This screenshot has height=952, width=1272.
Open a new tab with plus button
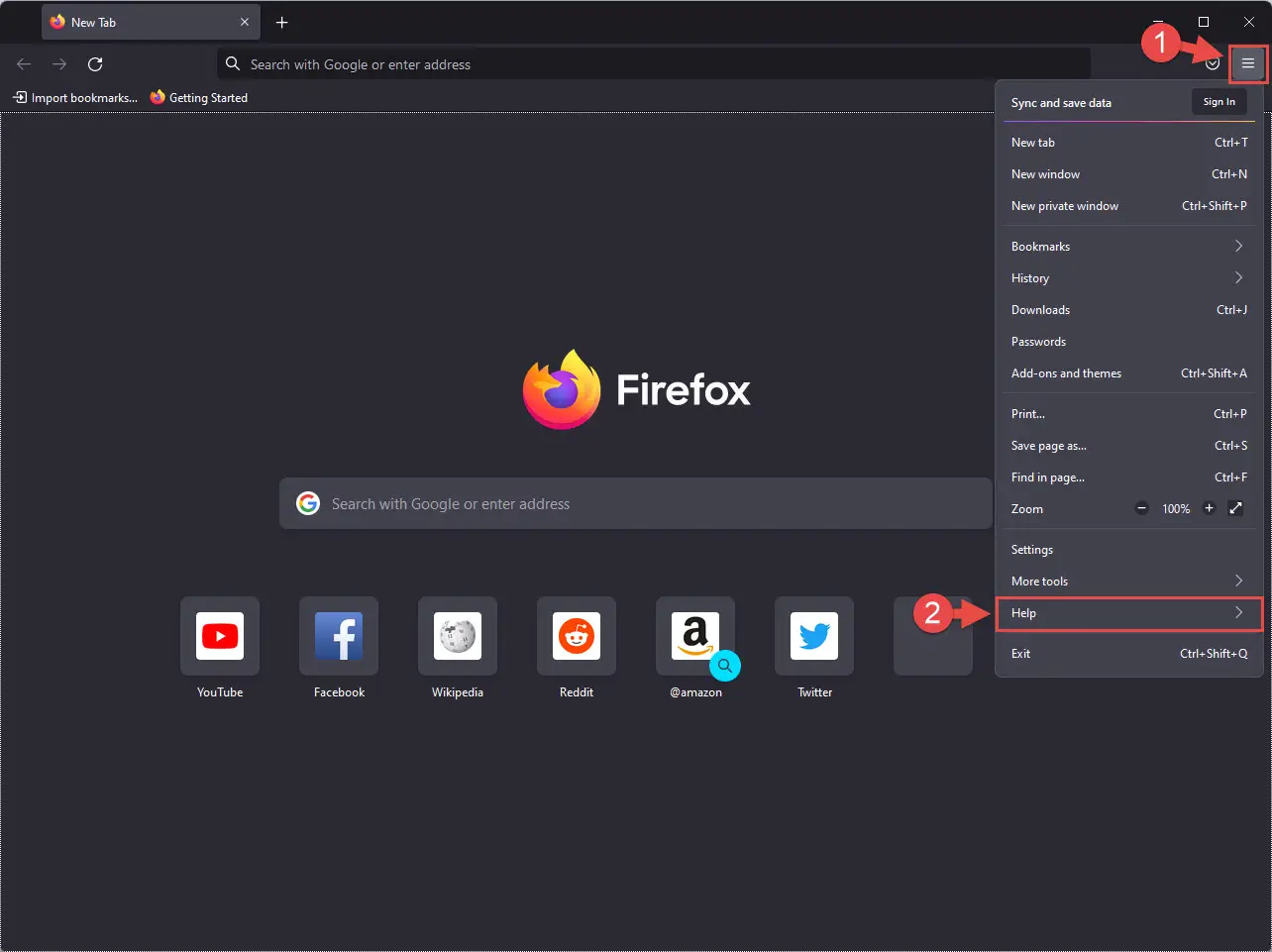click(x=282, y=22)
